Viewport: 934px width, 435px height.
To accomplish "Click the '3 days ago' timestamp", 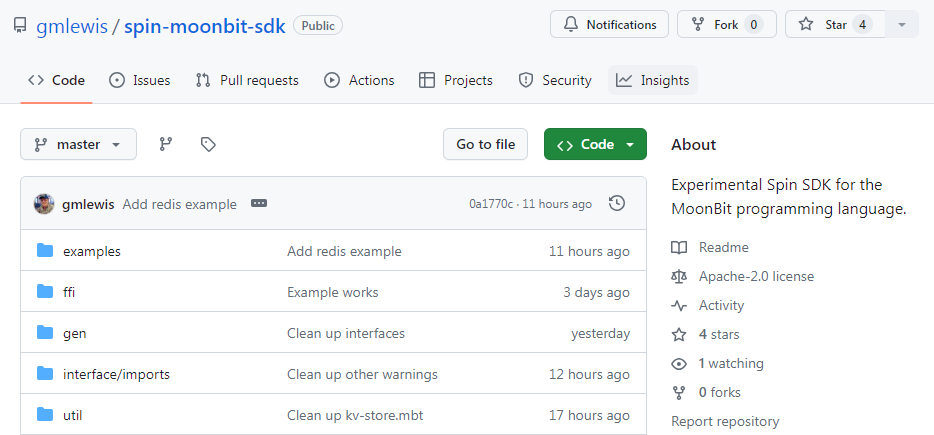I will [x=596, y=293].
